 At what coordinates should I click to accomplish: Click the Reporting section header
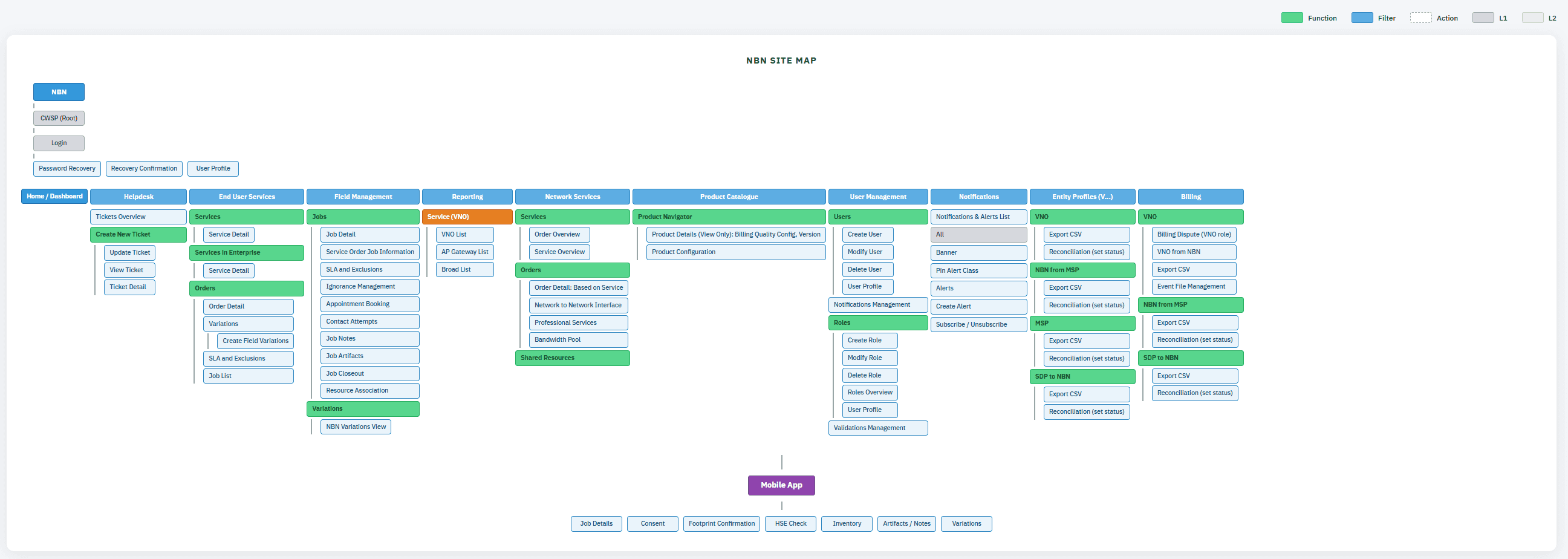[x=467, y=197]
